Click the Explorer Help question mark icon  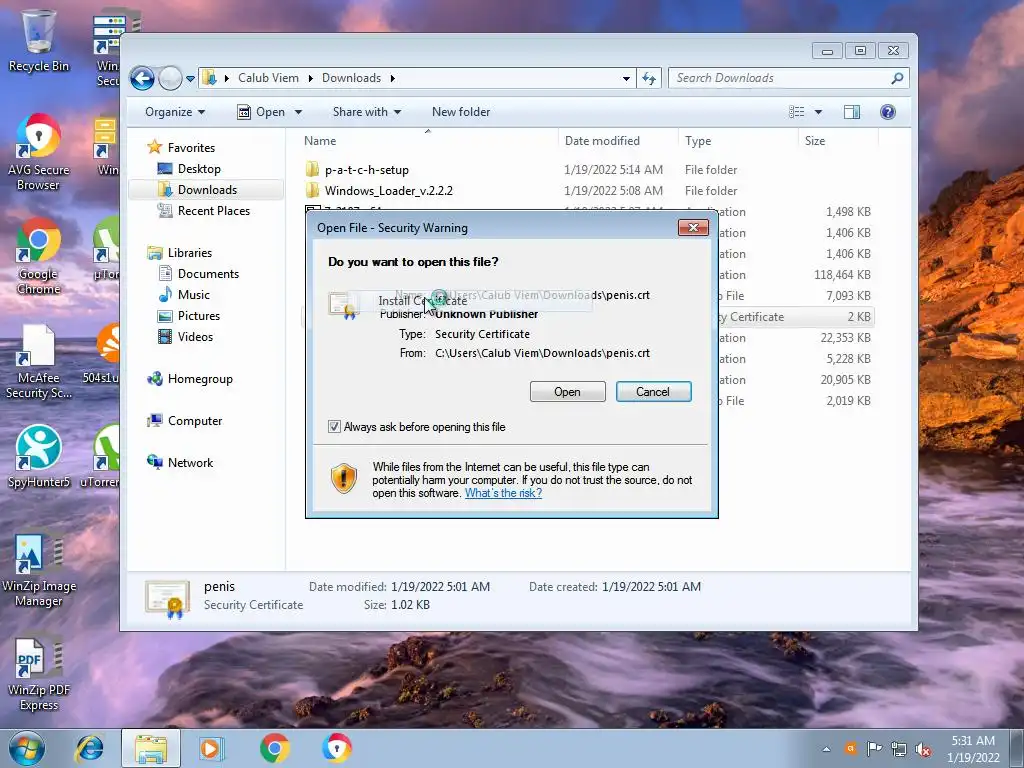click(x=888, y=112)
